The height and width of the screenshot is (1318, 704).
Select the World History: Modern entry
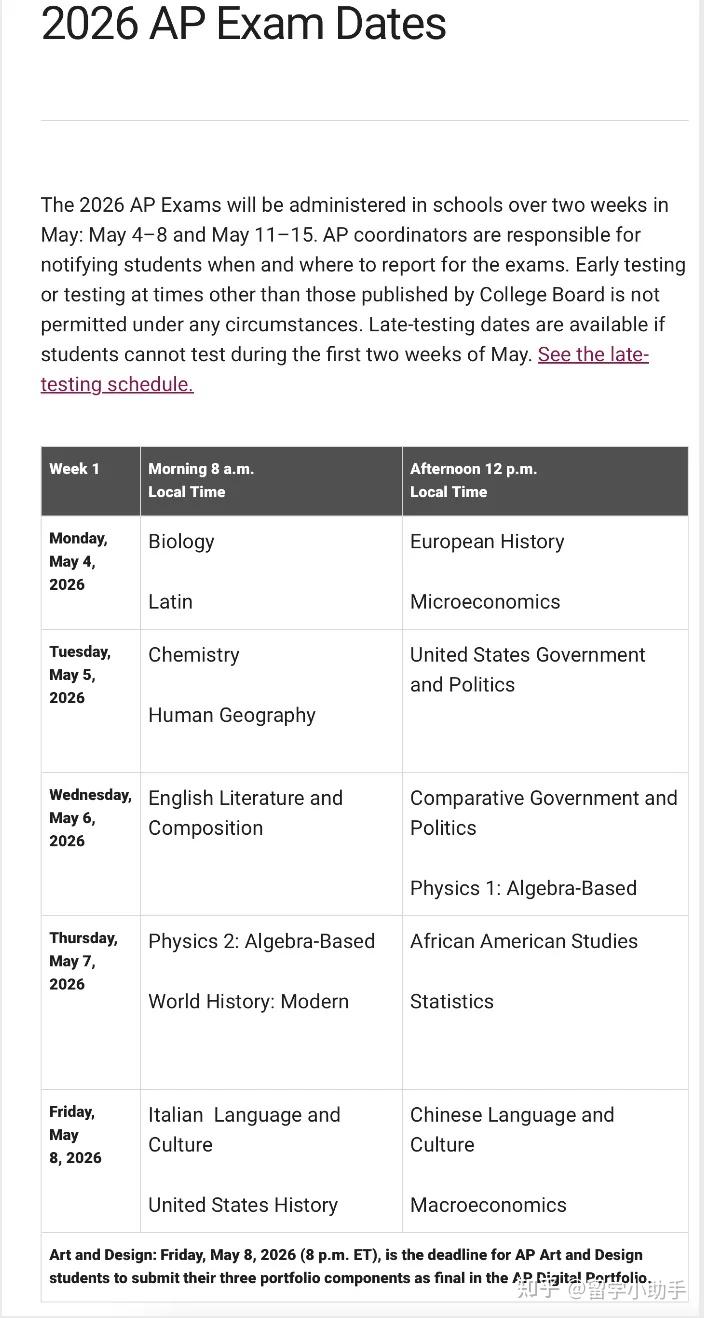[248, 1001]
